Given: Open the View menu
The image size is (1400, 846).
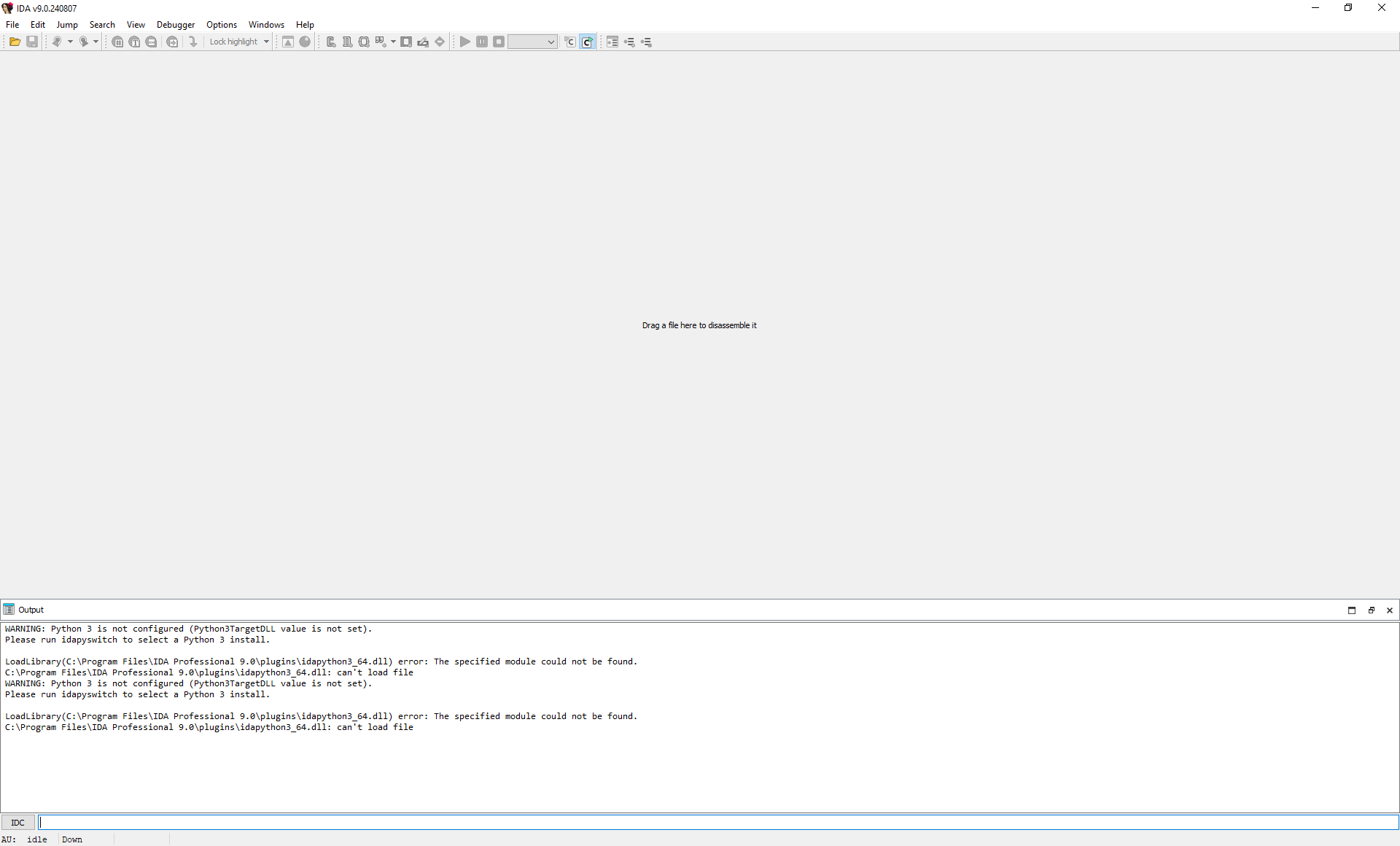Looking at the screenshot, I should tap(136, 24).
